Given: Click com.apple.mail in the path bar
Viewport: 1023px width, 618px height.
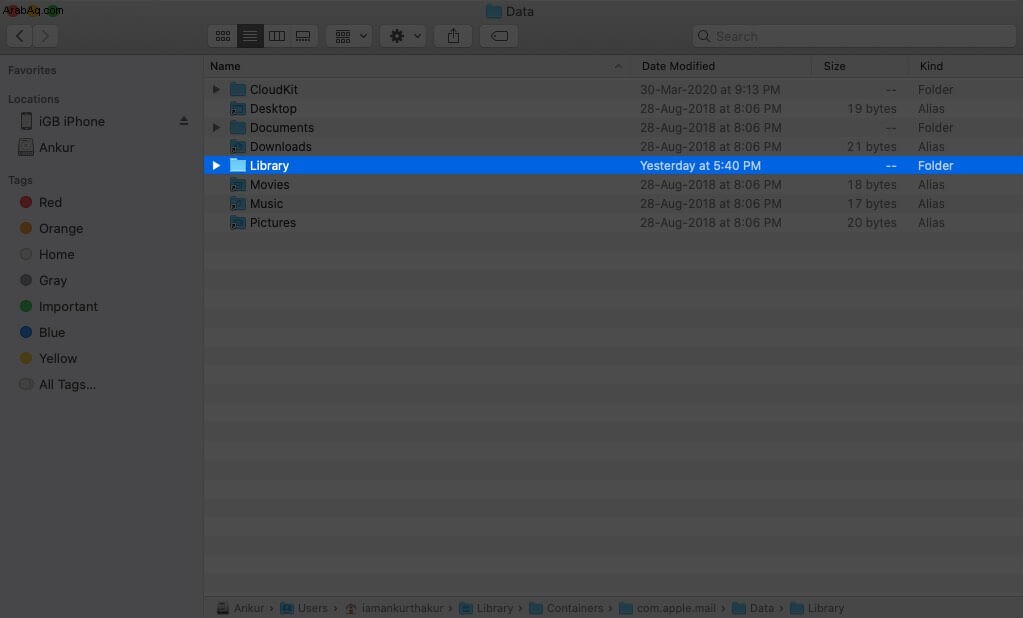Looking at the screenshot, I should click(x=667, y=608).
